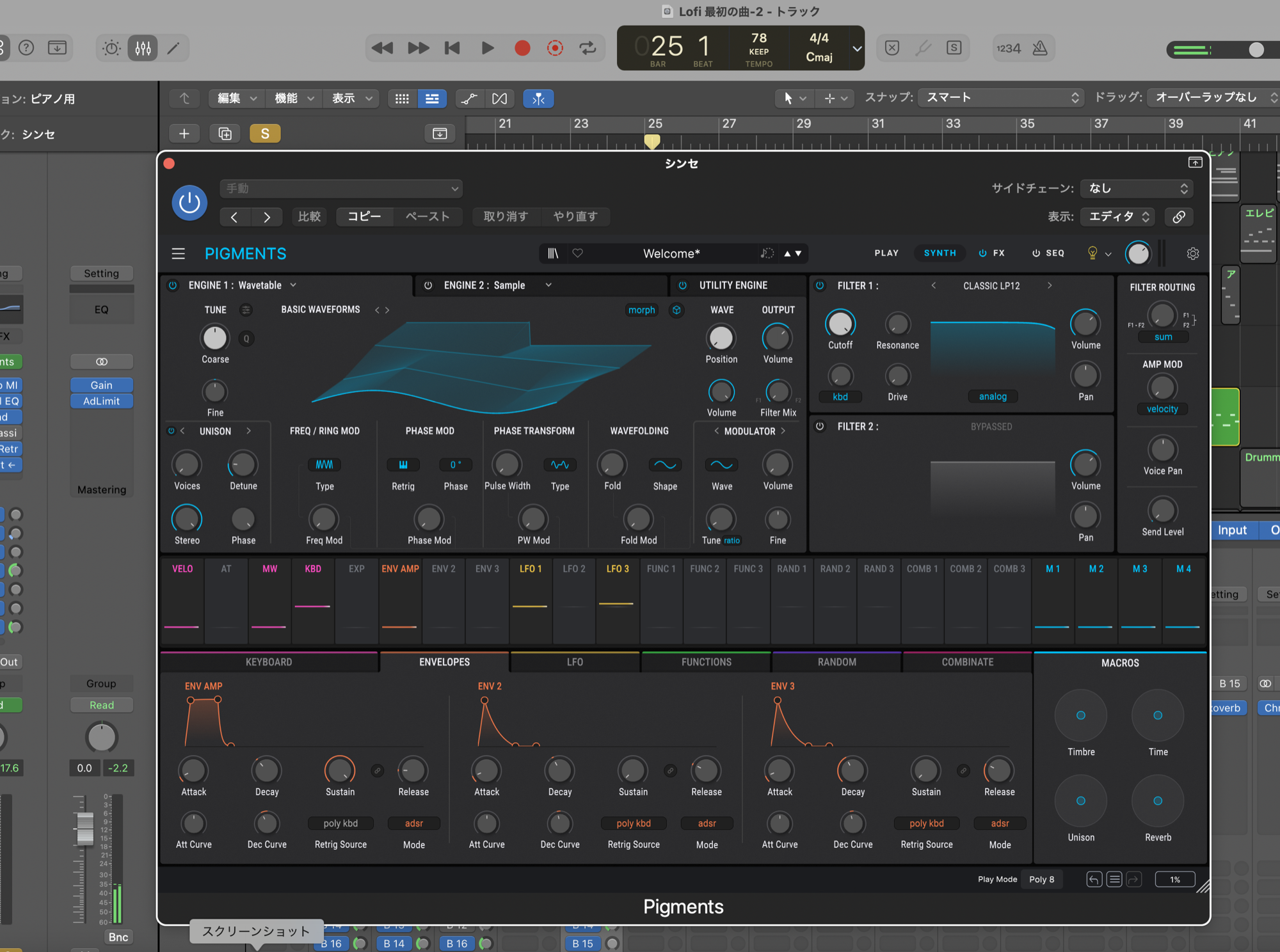Open the 機能 menu dropdown
The image size is (1280, 952).
pyautogui.click(x=294, y=99)
